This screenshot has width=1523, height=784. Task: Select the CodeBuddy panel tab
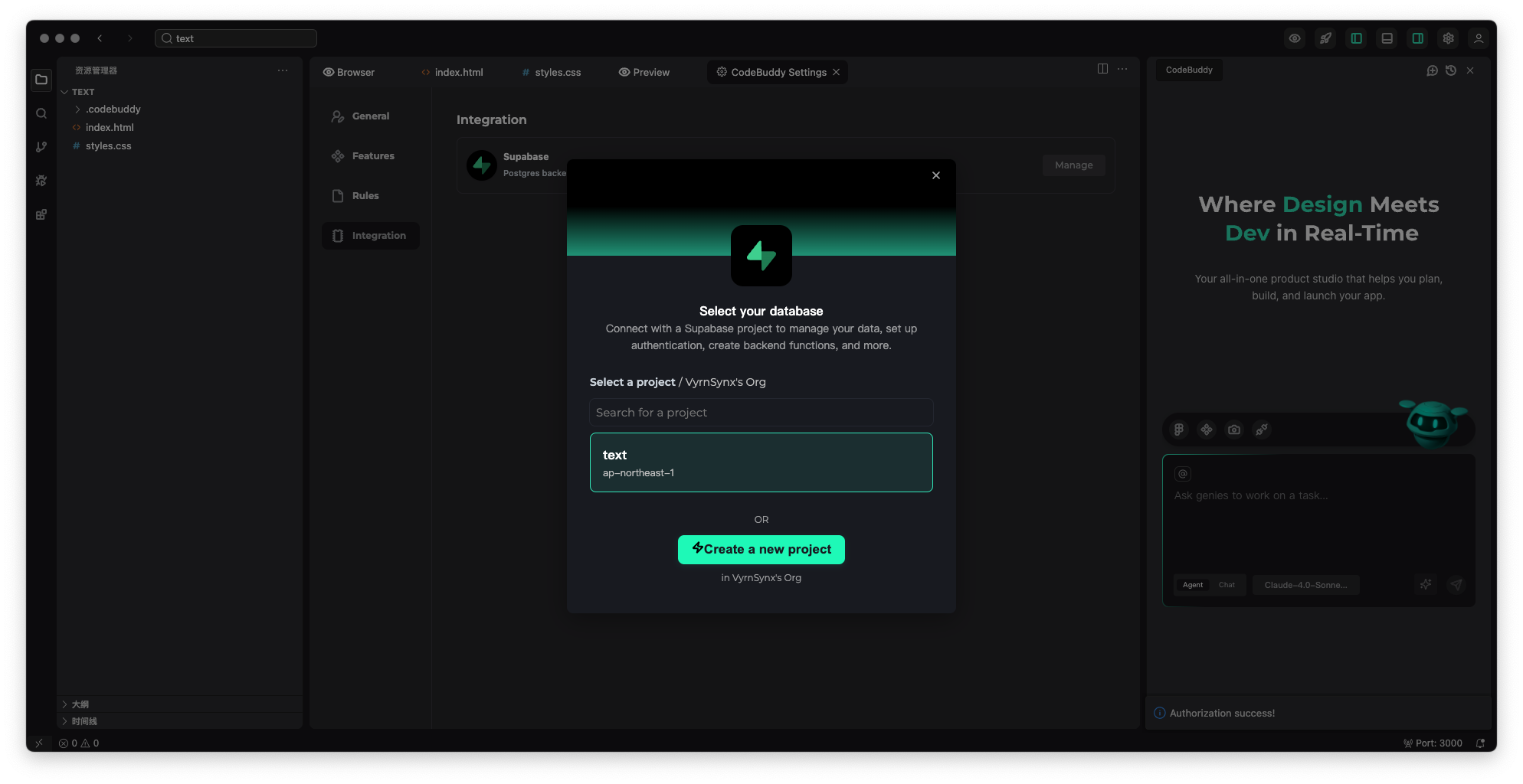coord(1189,70)
